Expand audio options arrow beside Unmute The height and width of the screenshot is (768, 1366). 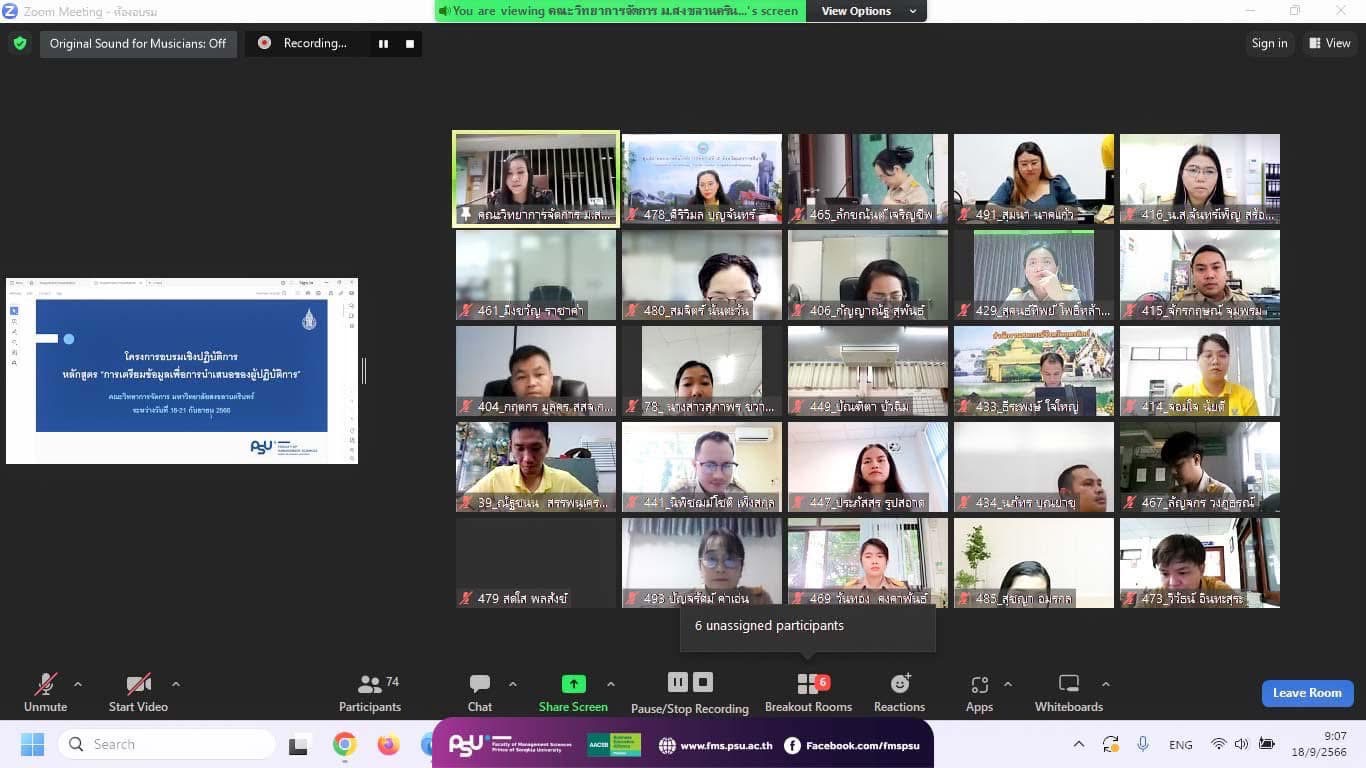[x=78, y=685]
